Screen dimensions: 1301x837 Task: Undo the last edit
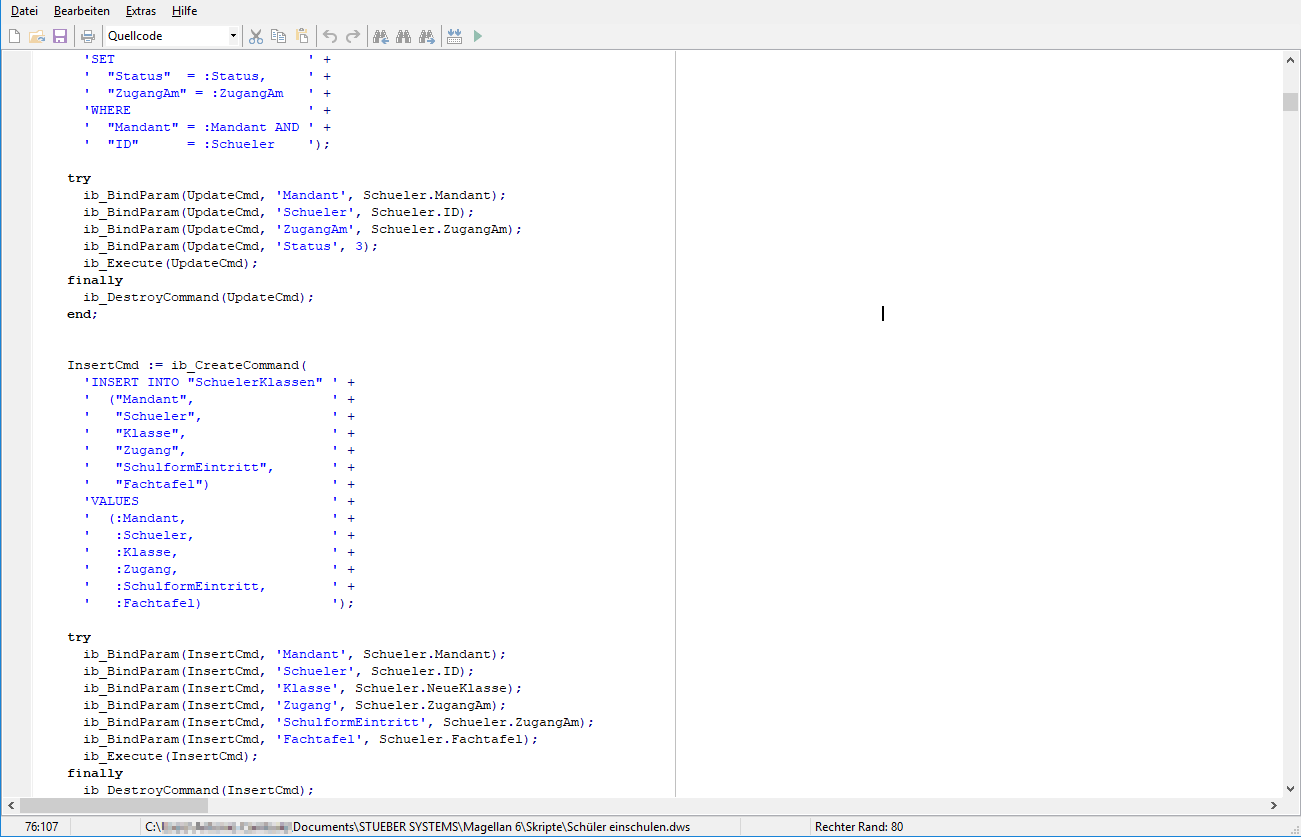329,36
